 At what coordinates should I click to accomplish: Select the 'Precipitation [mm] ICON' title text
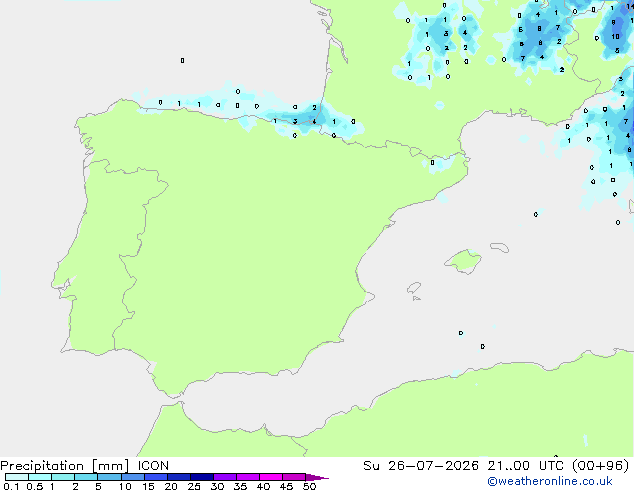[85, 466]
